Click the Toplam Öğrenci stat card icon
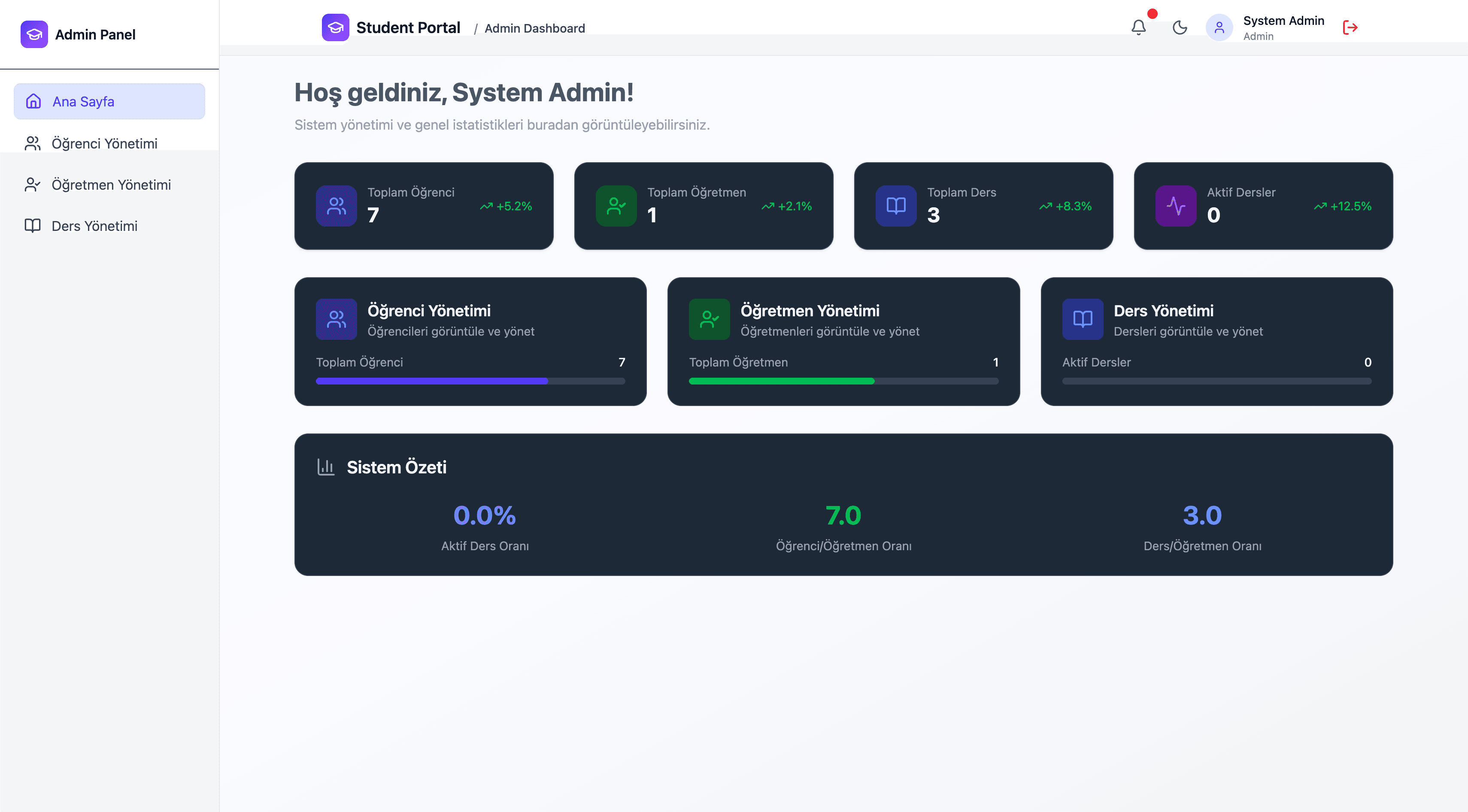 click(x=336, y=206)
